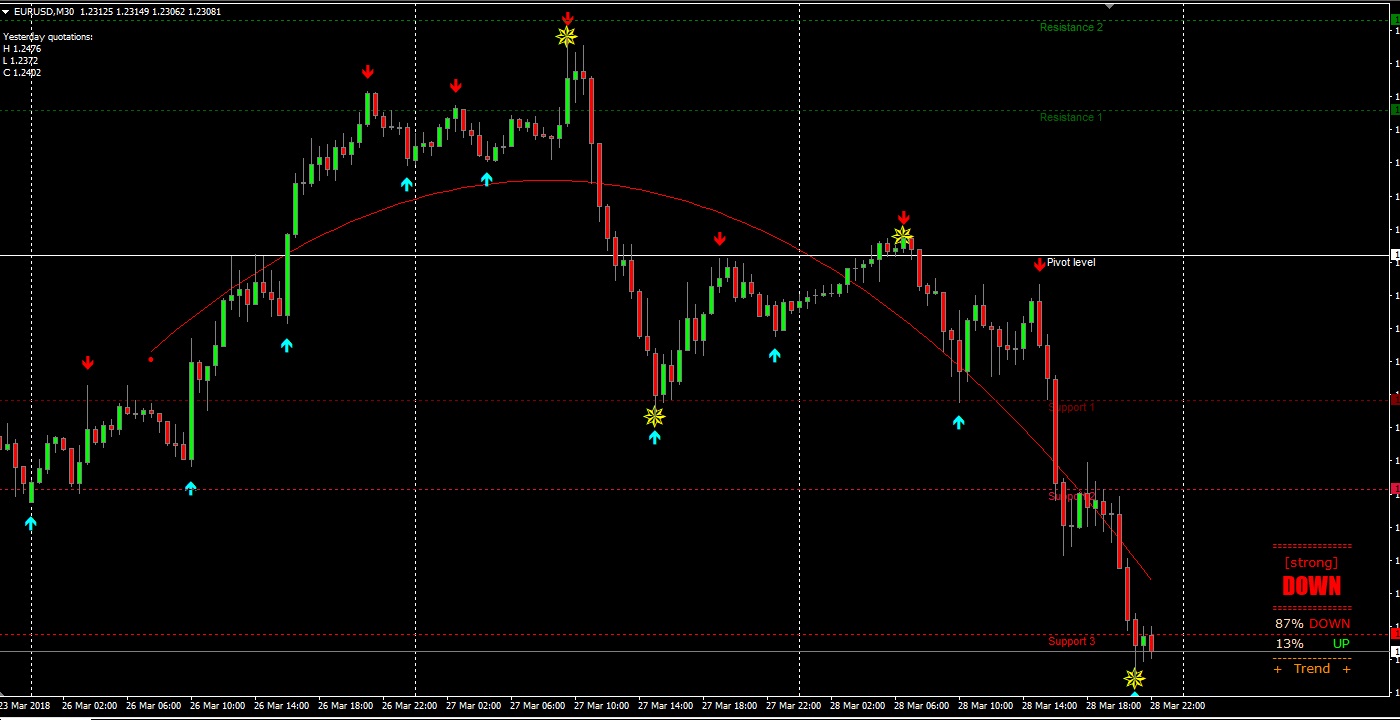Select the green UP label beside 13%
This screenshot has width=1400, height=720.
tap(1341, 644)
